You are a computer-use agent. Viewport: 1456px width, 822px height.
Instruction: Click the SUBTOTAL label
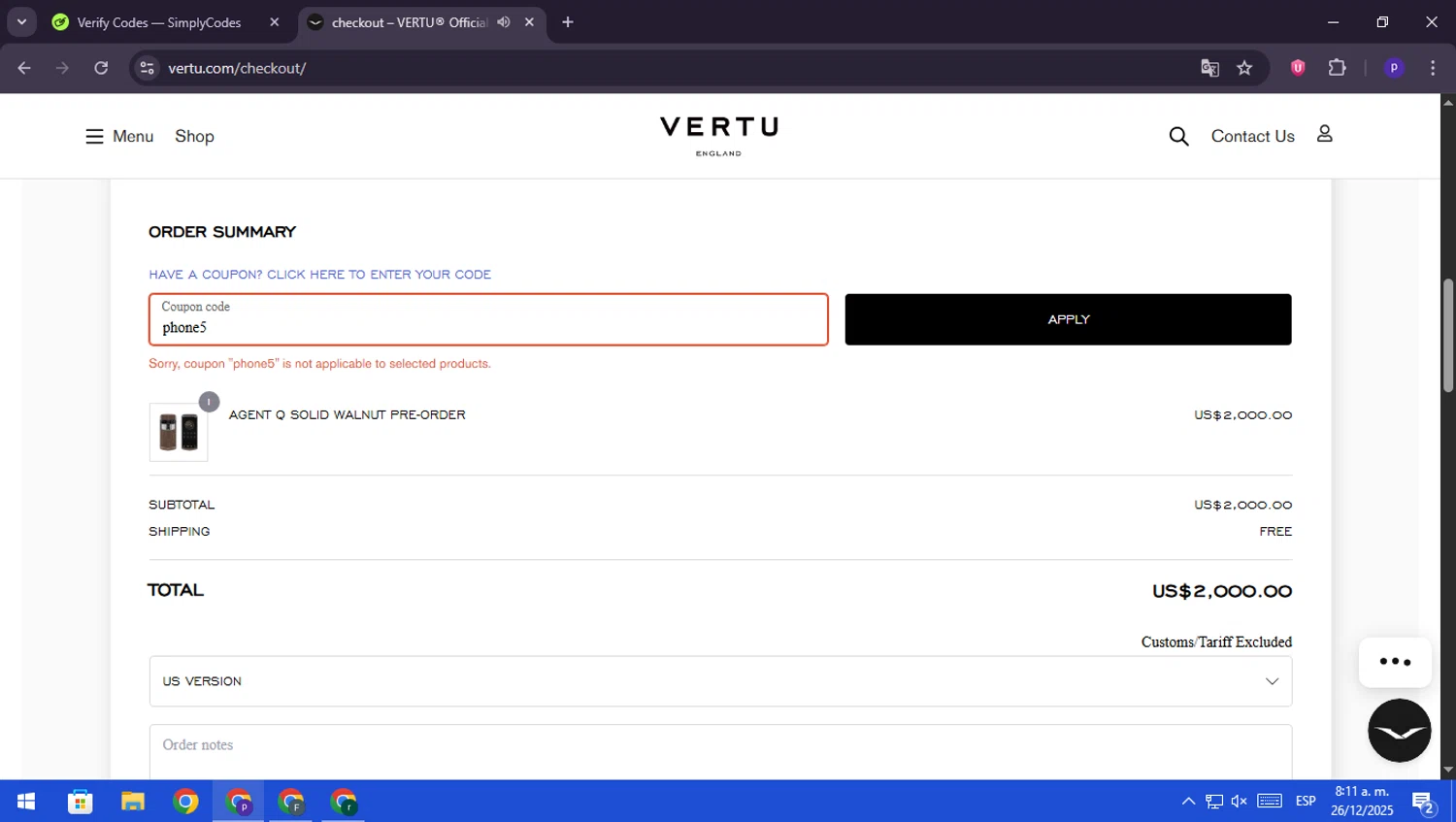click(182, 505)
